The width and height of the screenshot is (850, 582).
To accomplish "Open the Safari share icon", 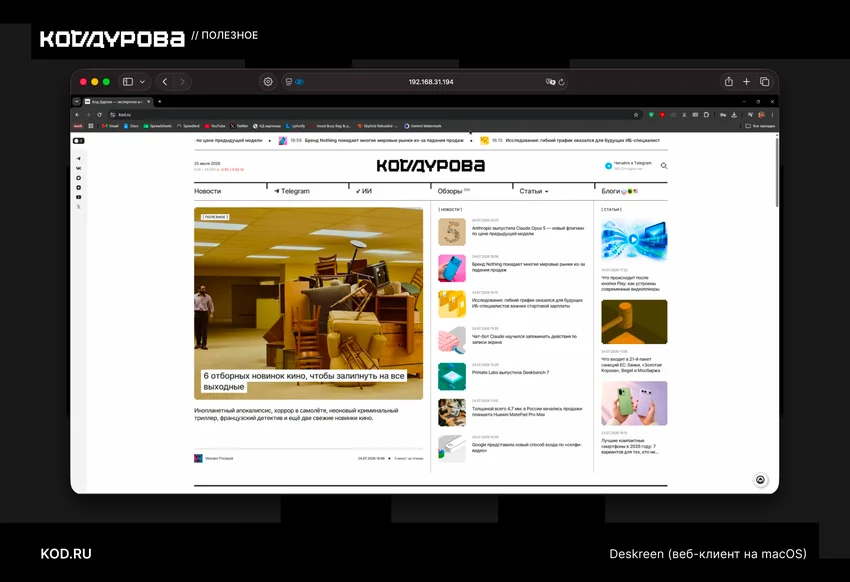I will pos(729,81).
